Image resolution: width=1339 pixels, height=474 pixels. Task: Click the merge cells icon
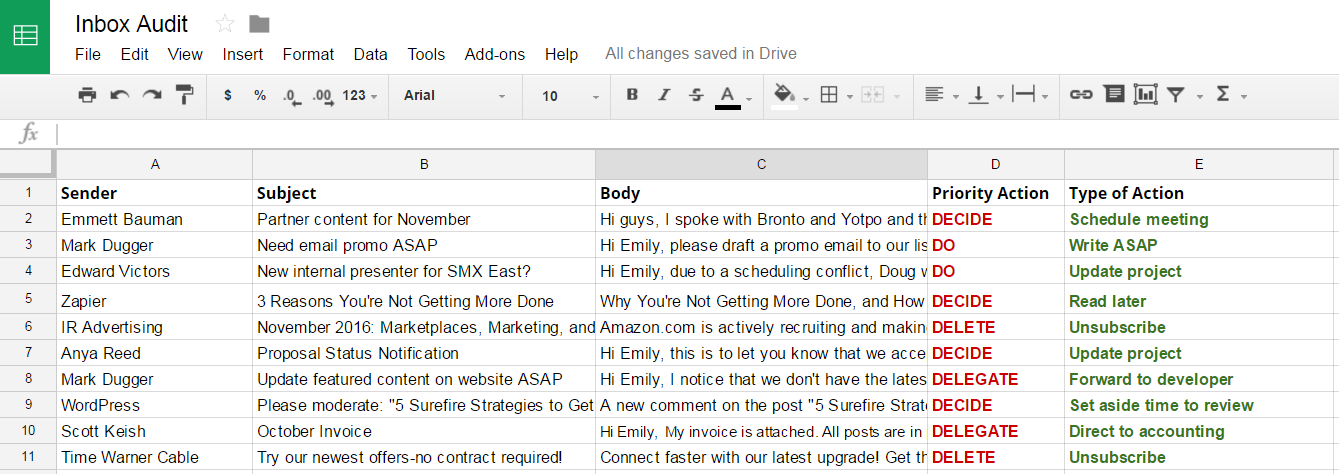click(x=873, y=95)
